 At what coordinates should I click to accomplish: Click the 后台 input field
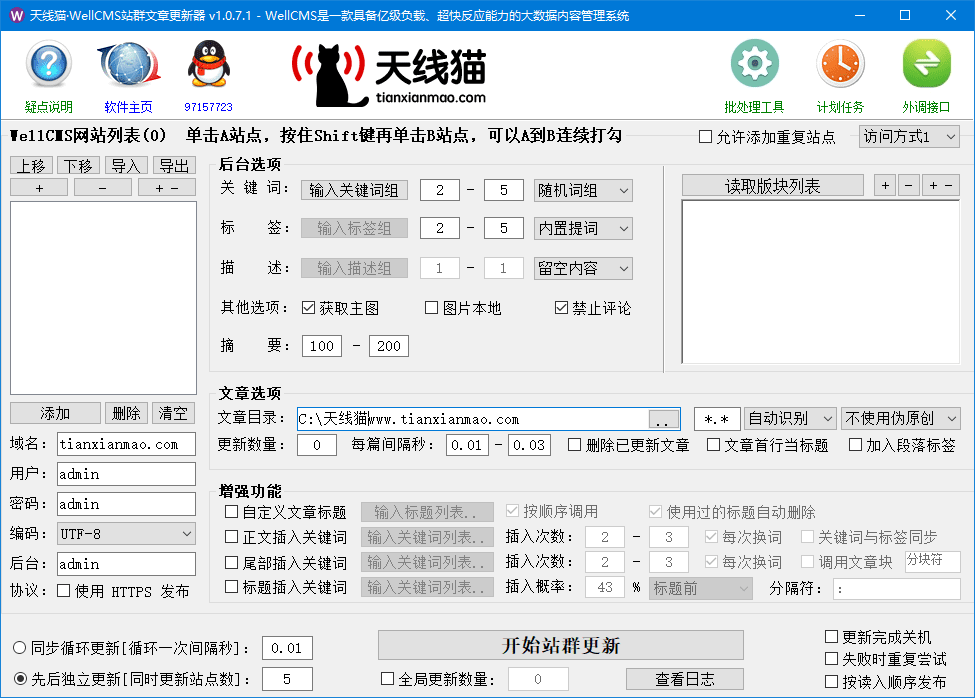tap(126, 564)
